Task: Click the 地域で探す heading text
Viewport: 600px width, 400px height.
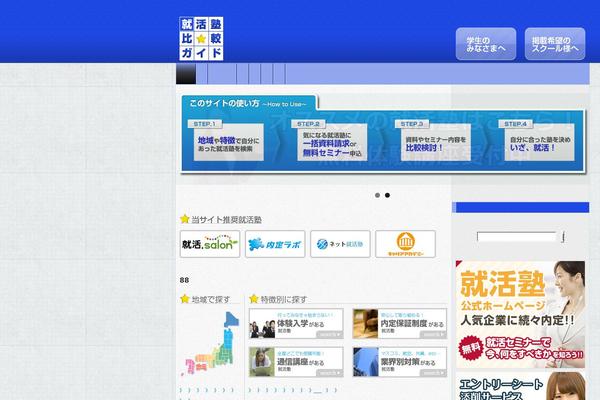Action: [x=211, y=300]
